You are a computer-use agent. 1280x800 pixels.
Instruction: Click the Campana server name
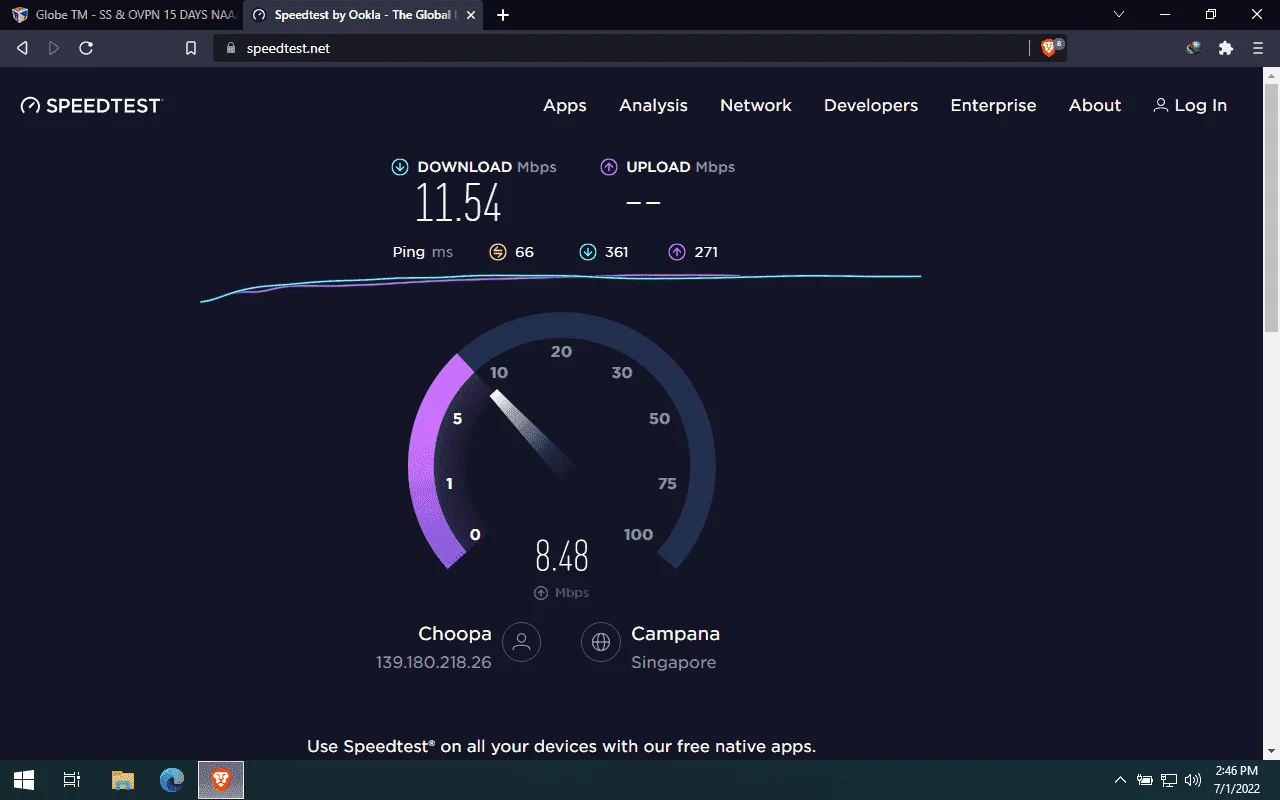pos(675,634)
